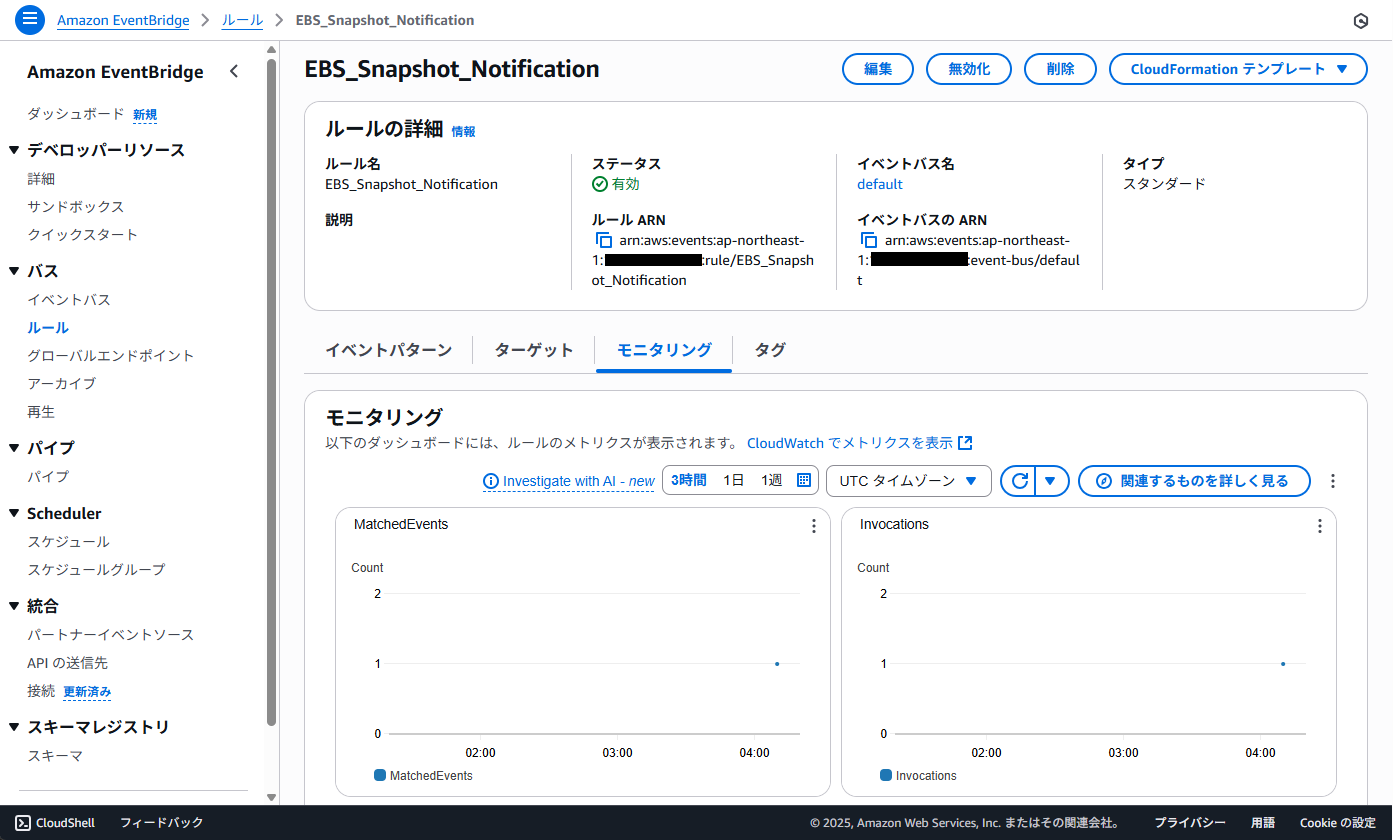Refresh the monitoring dashboard
The image size is (1393, 840).
point(1019,481)
